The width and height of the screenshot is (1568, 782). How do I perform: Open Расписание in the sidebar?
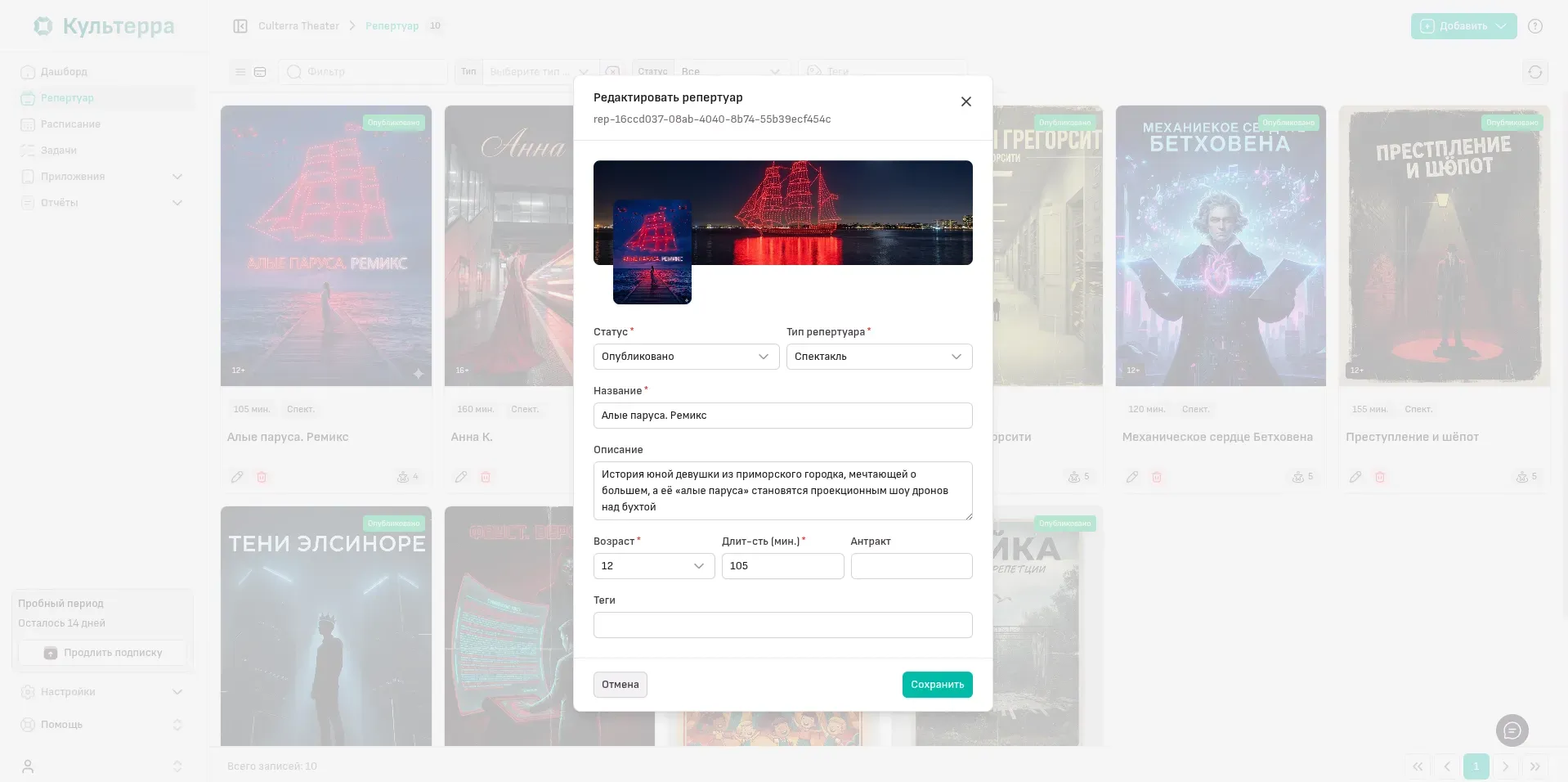[105, 124]
